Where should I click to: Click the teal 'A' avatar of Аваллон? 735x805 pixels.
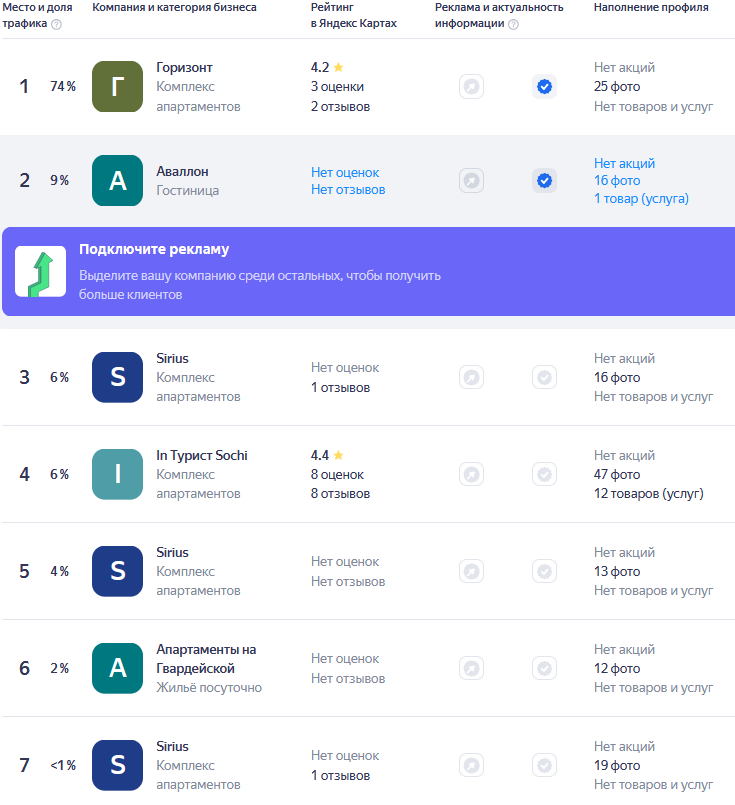(118, 181)
